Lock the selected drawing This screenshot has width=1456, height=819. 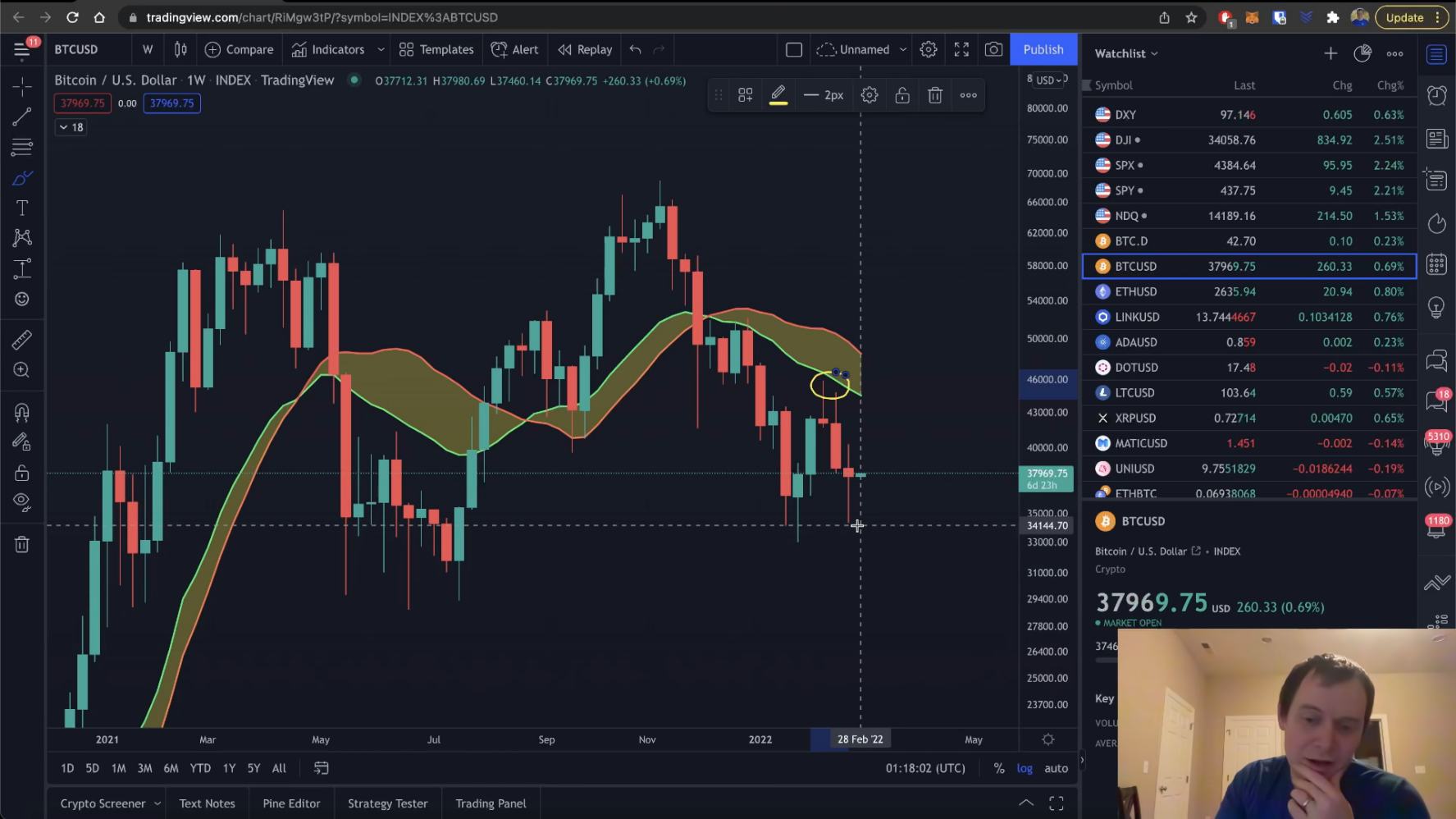902,95
